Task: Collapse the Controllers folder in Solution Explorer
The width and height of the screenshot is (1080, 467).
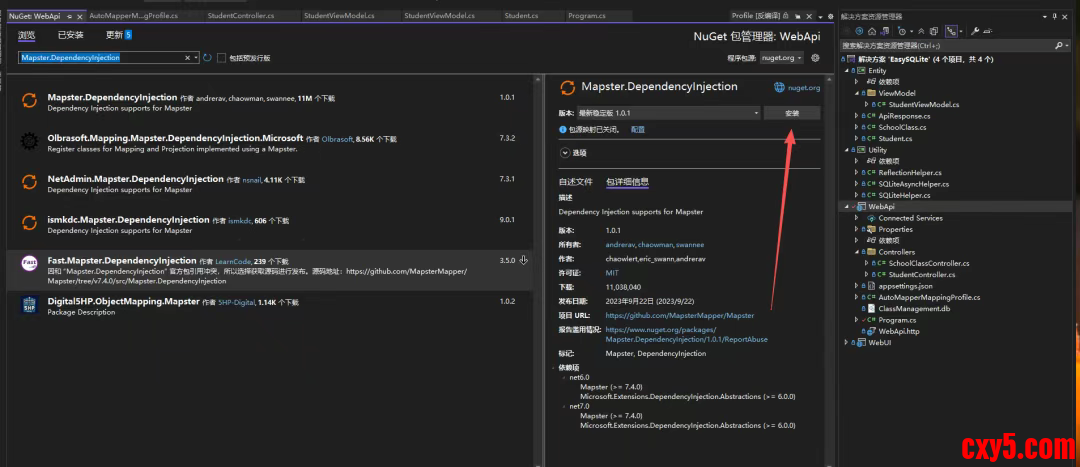Action: [x=857, y=252]
